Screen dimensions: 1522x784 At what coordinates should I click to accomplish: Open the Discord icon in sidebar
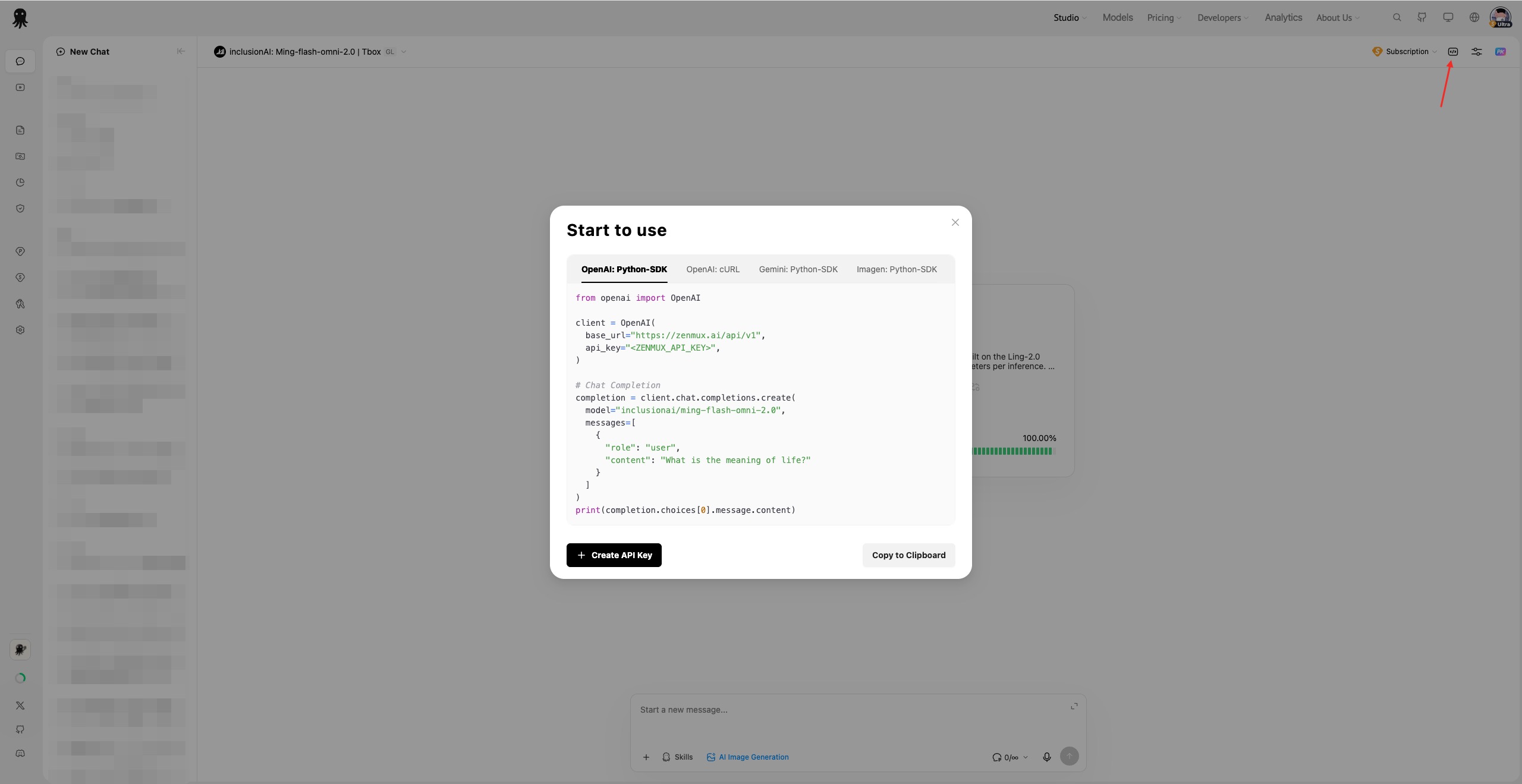[x=20, y=753]
